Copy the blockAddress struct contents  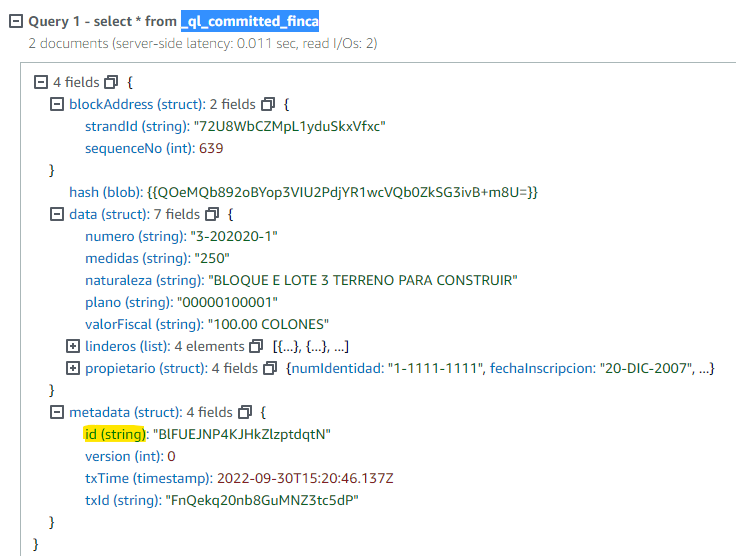[x=267, y=104]
